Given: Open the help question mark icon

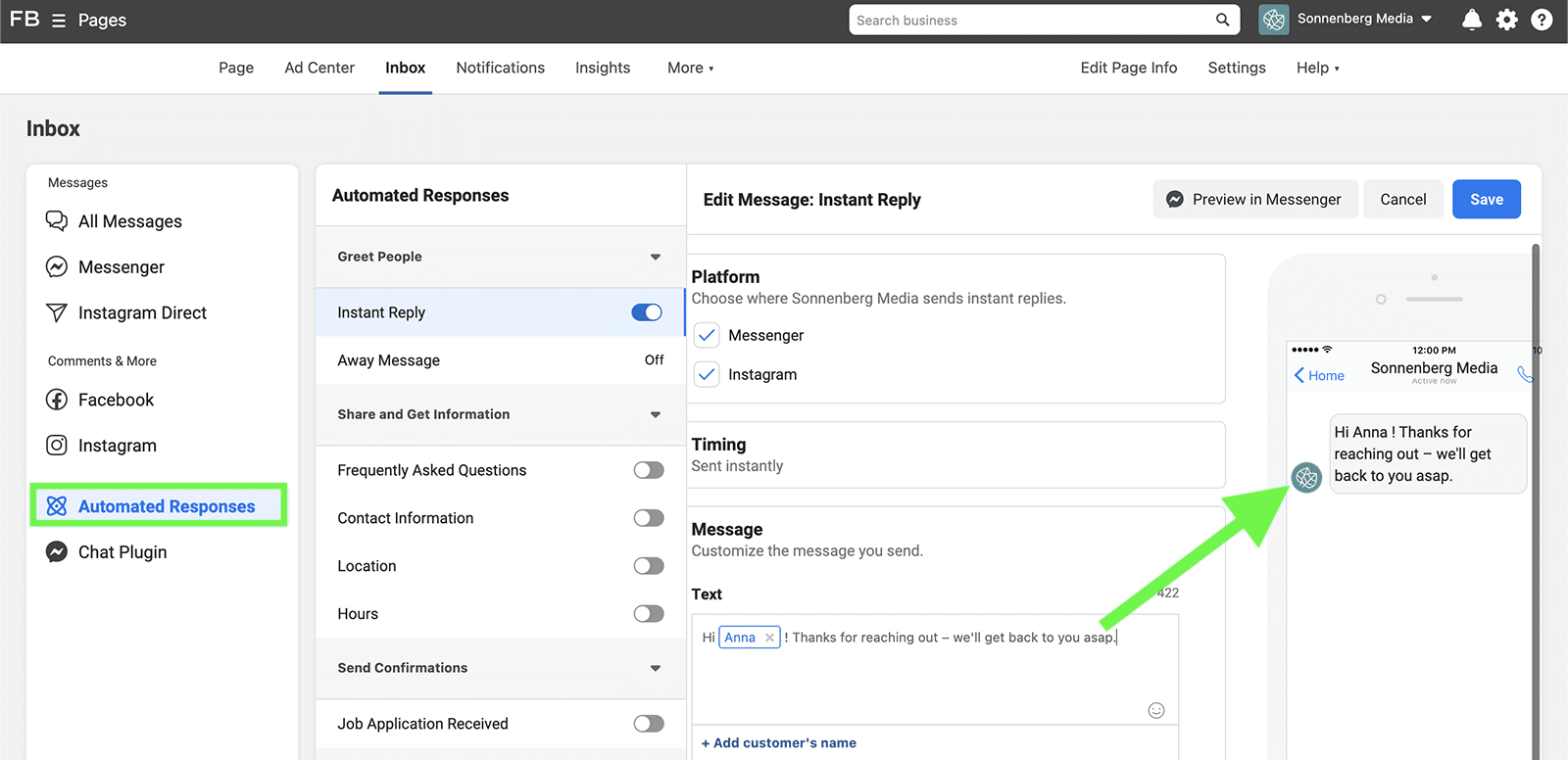Looking at the screenshot, I should click(1542, 20).
